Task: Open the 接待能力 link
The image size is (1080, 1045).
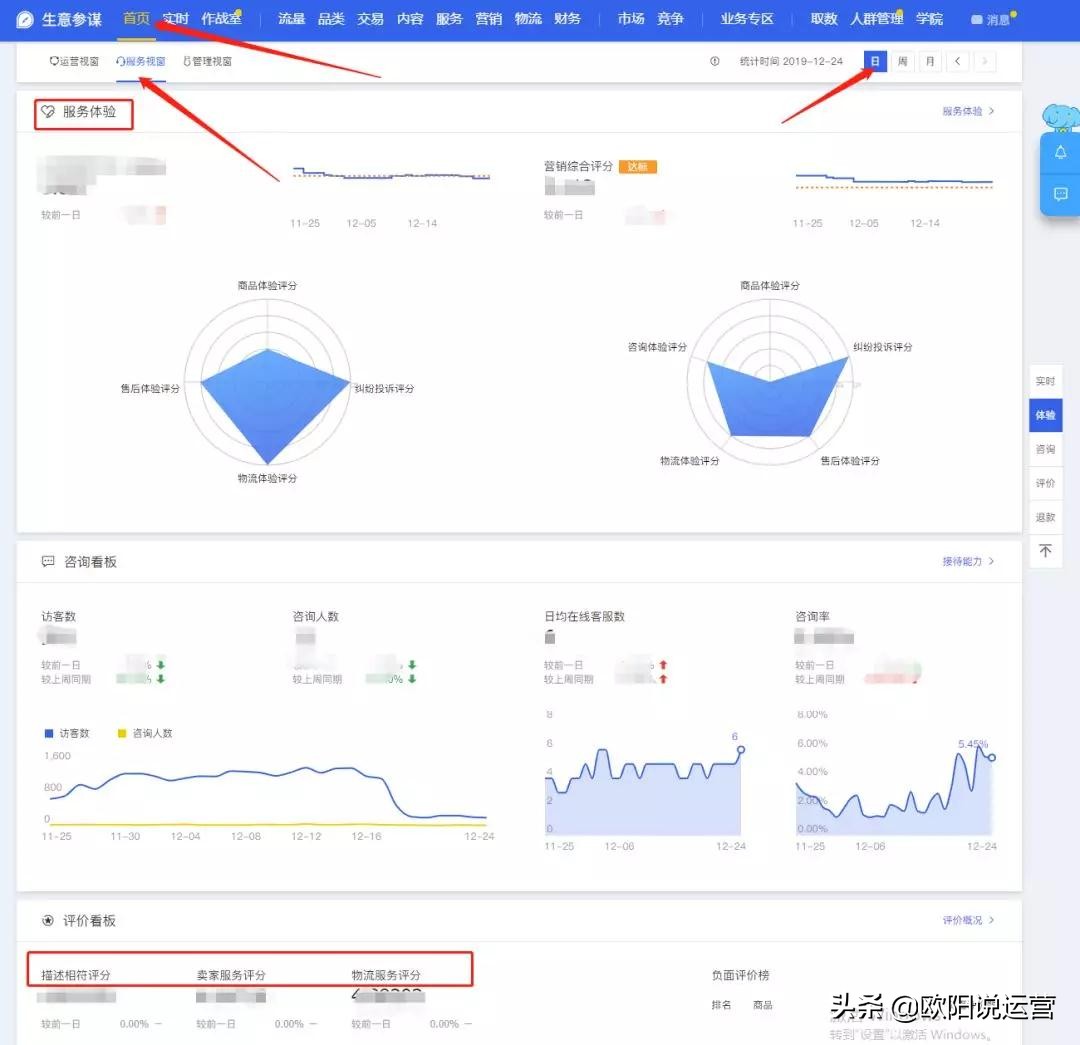Action: pos(963,561)
